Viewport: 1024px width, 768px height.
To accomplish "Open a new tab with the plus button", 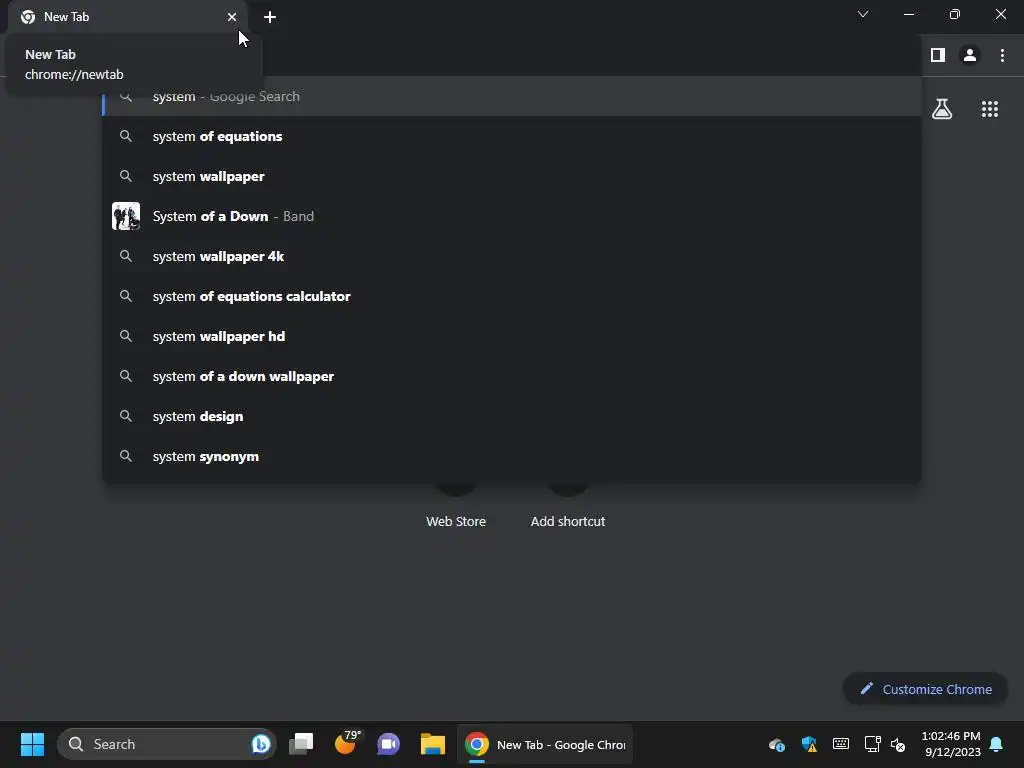I will (270, 17).
